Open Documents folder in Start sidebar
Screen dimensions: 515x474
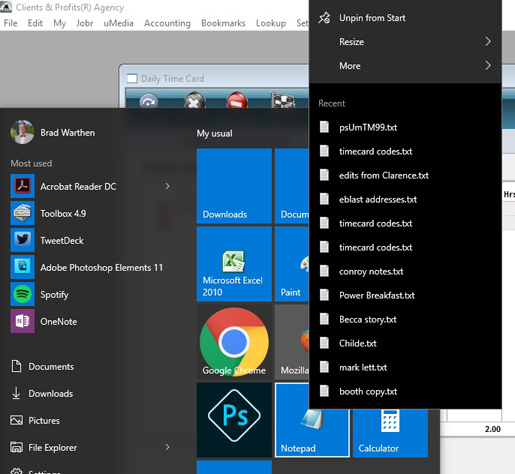click(x=43, y=366)
